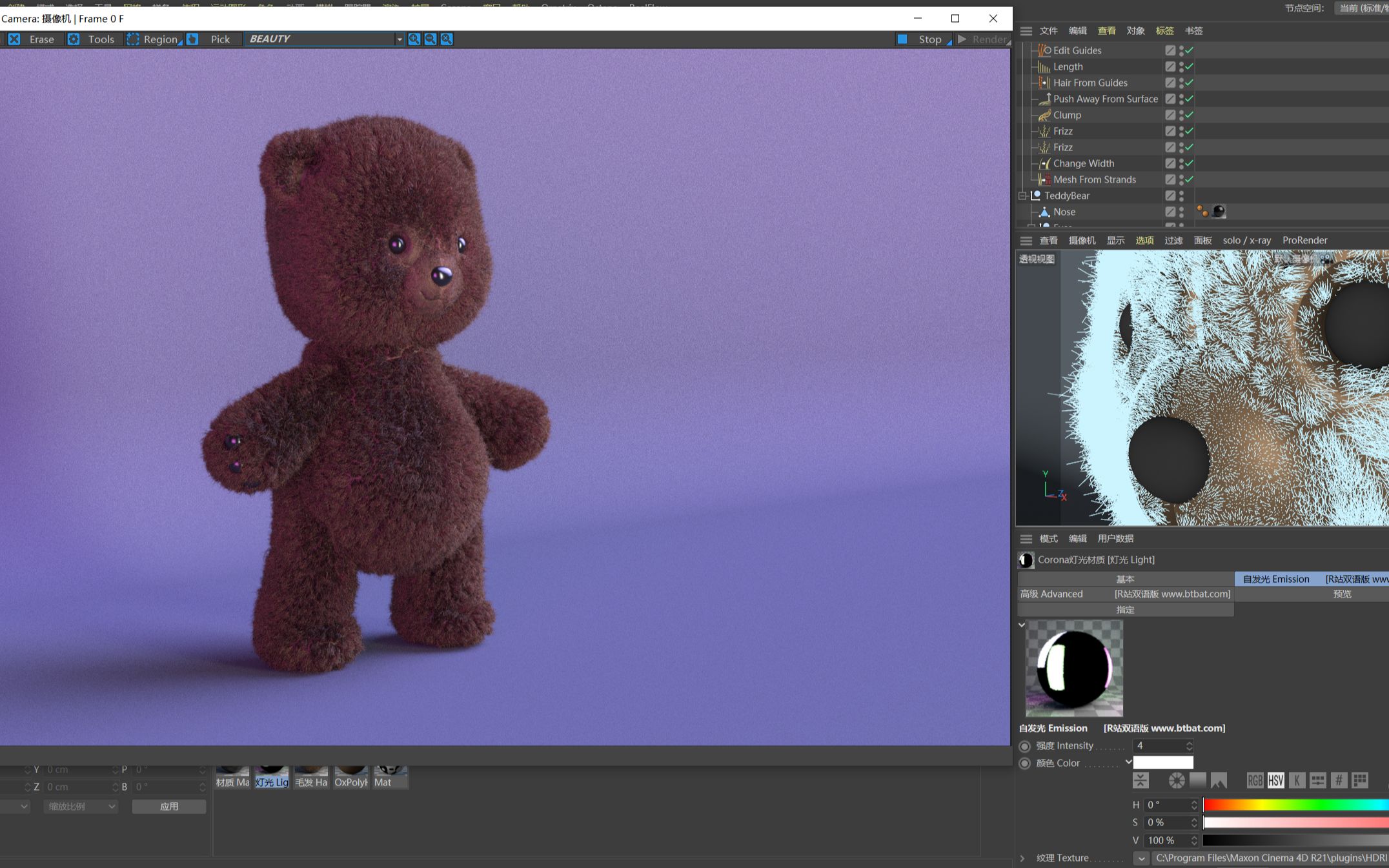Expand the 纹理 Texture parameter row
The width and height of the screenshot is (1389, 868).
coord(1022,858)
